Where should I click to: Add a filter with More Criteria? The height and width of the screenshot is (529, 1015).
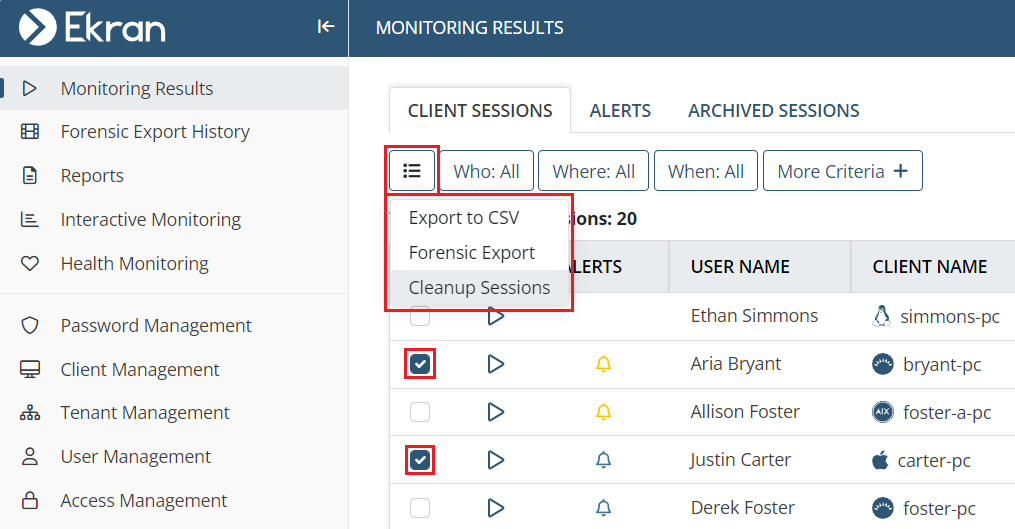[842, 171]
